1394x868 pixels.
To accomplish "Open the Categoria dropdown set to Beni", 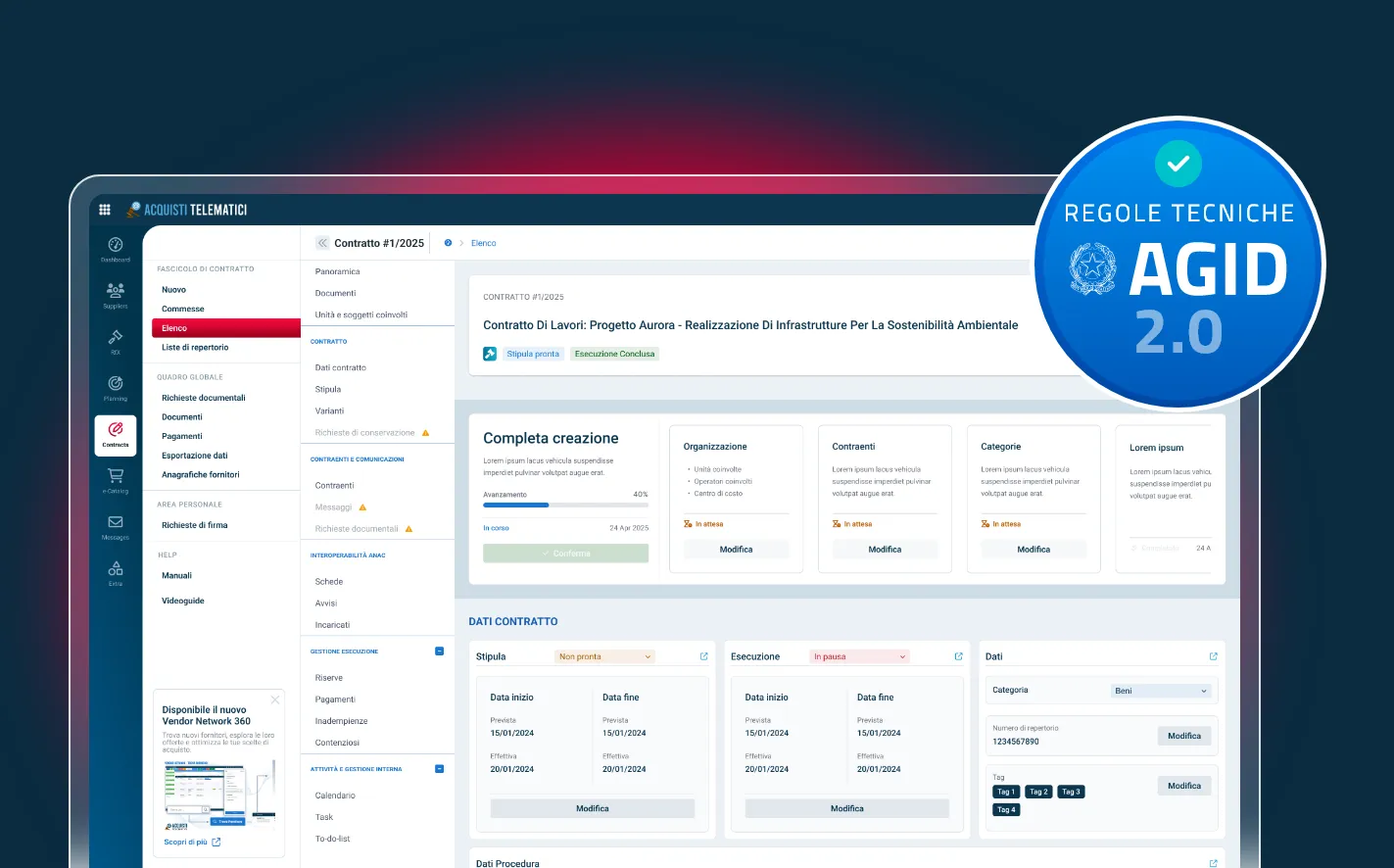I will pos(1161,691).
